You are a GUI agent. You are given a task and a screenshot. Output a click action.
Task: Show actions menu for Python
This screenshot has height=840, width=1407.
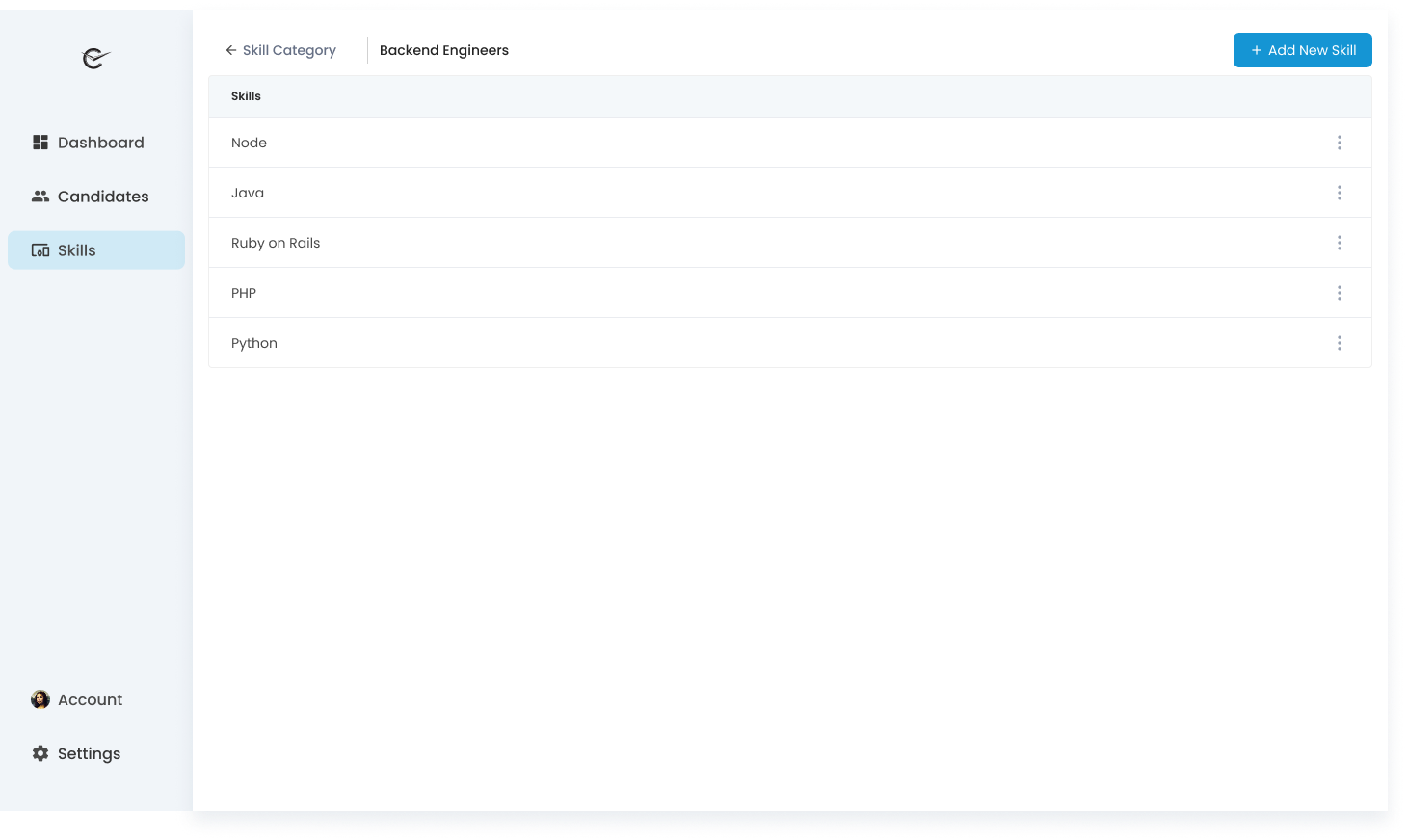pos(1340,342)
